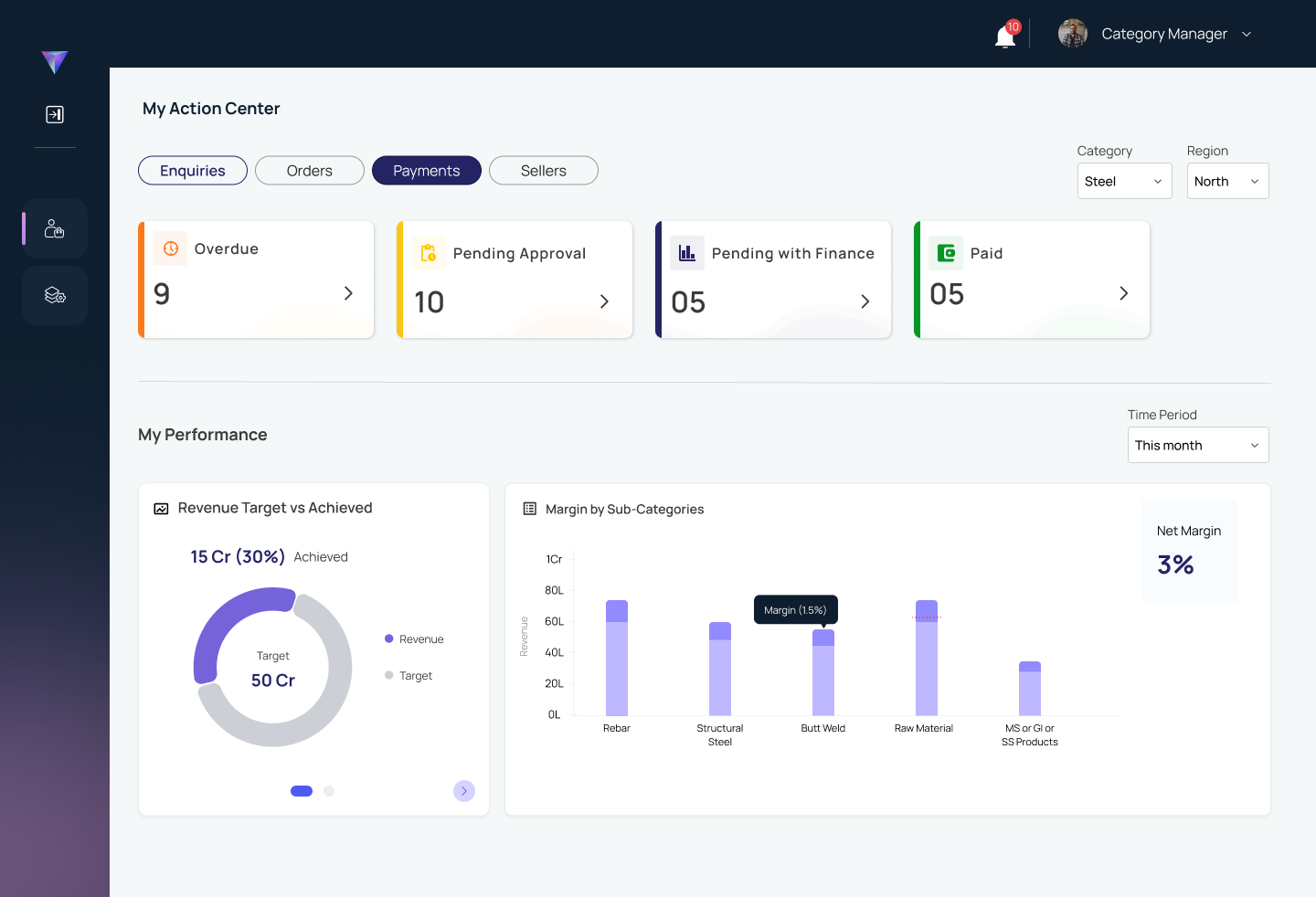The width and height of the screenshot is (1316, 897).
Task: Expand the Pending Approval card arrow
Action: pyautogui.click(x=604, y=301)
